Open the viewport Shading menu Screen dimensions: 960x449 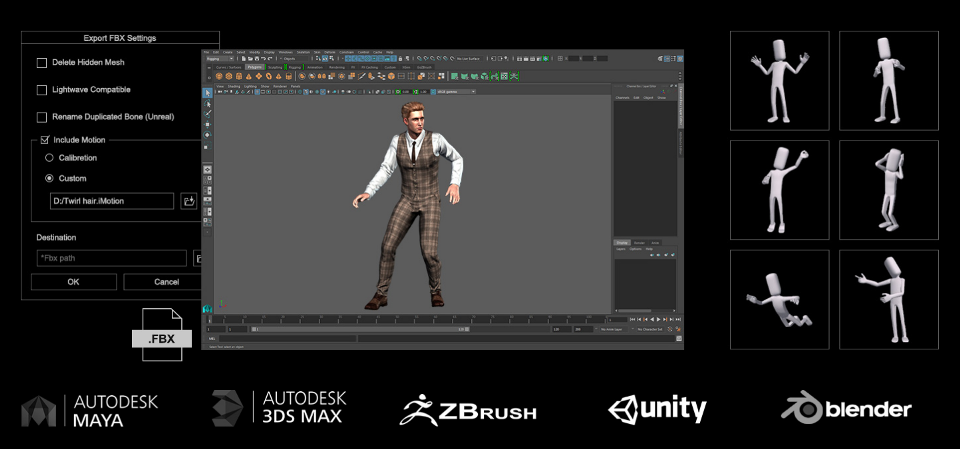pyautogui.click(x=234, y=86)
